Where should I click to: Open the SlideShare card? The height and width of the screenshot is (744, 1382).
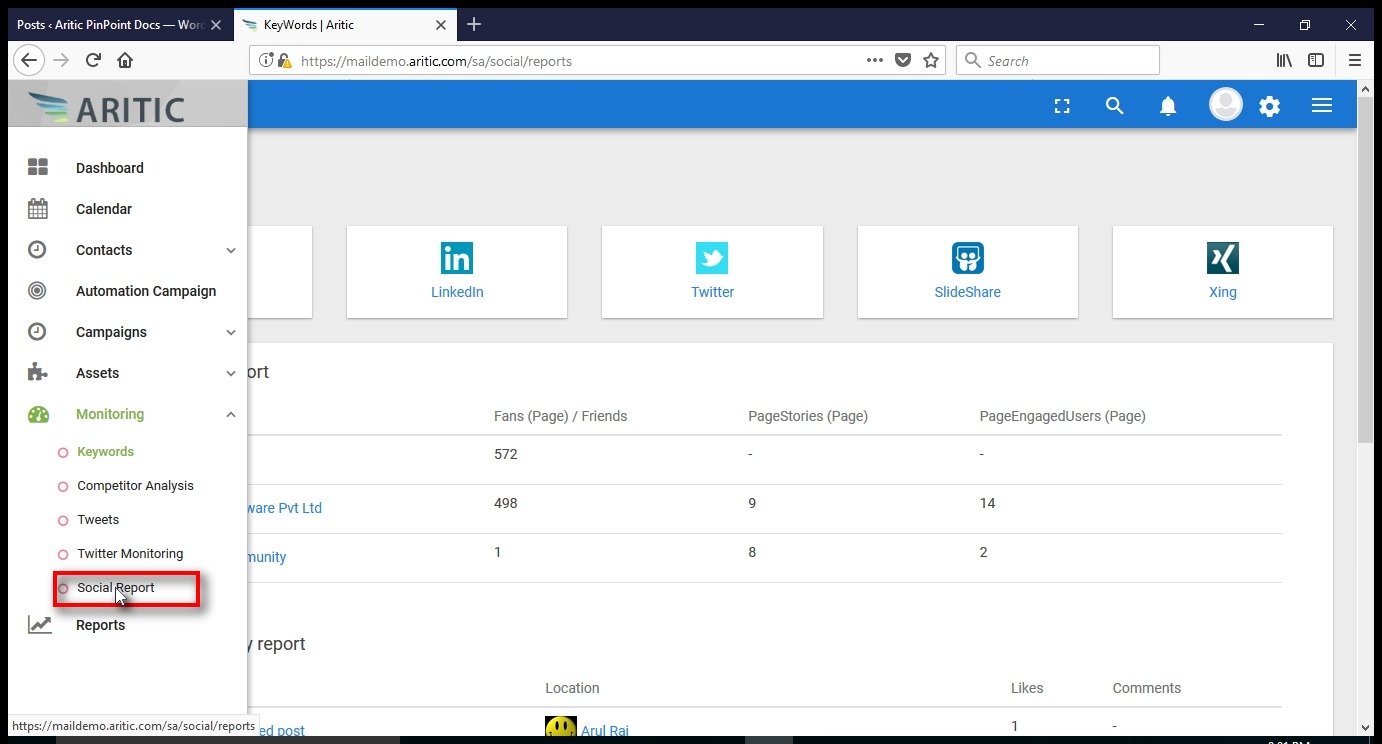tap(968, 272)
